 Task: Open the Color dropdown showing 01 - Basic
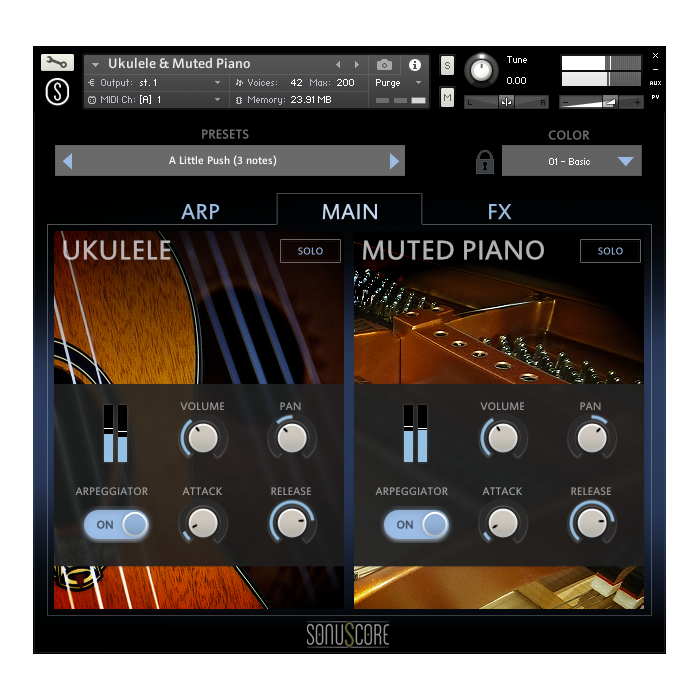571,161
